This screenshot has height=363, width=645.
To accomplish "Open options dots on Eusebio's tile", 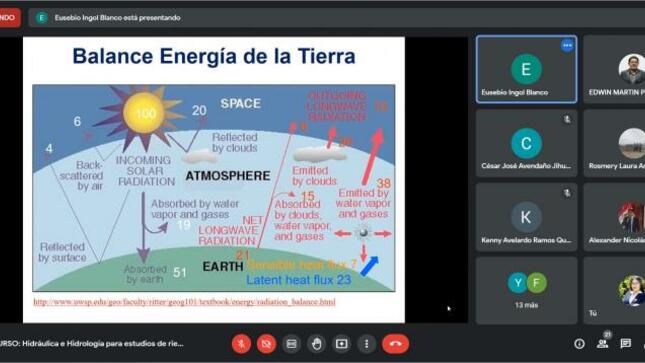I will [567, 45].
